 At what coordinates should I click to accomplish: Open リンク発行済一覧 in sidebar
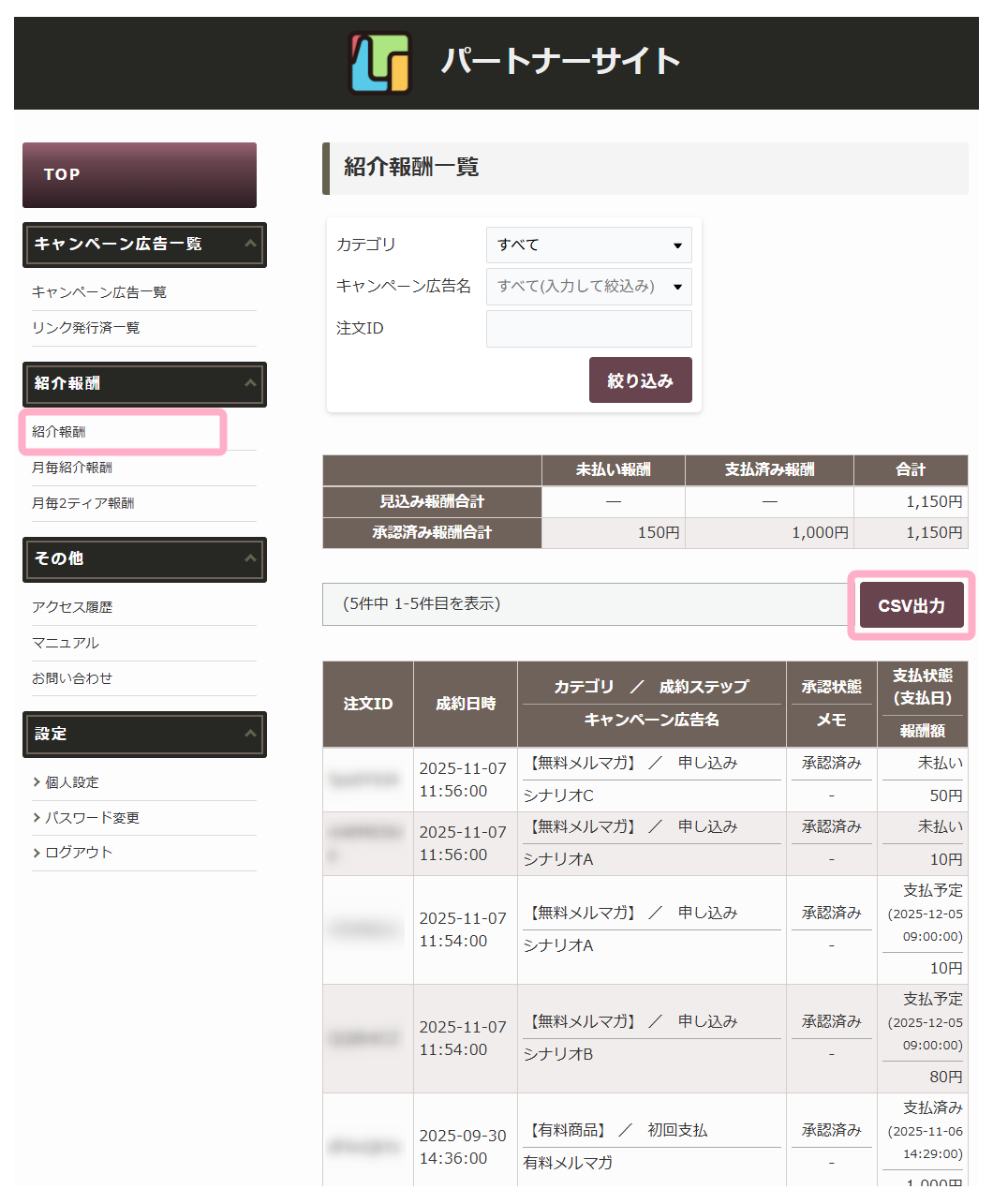[x=86, y=328]
